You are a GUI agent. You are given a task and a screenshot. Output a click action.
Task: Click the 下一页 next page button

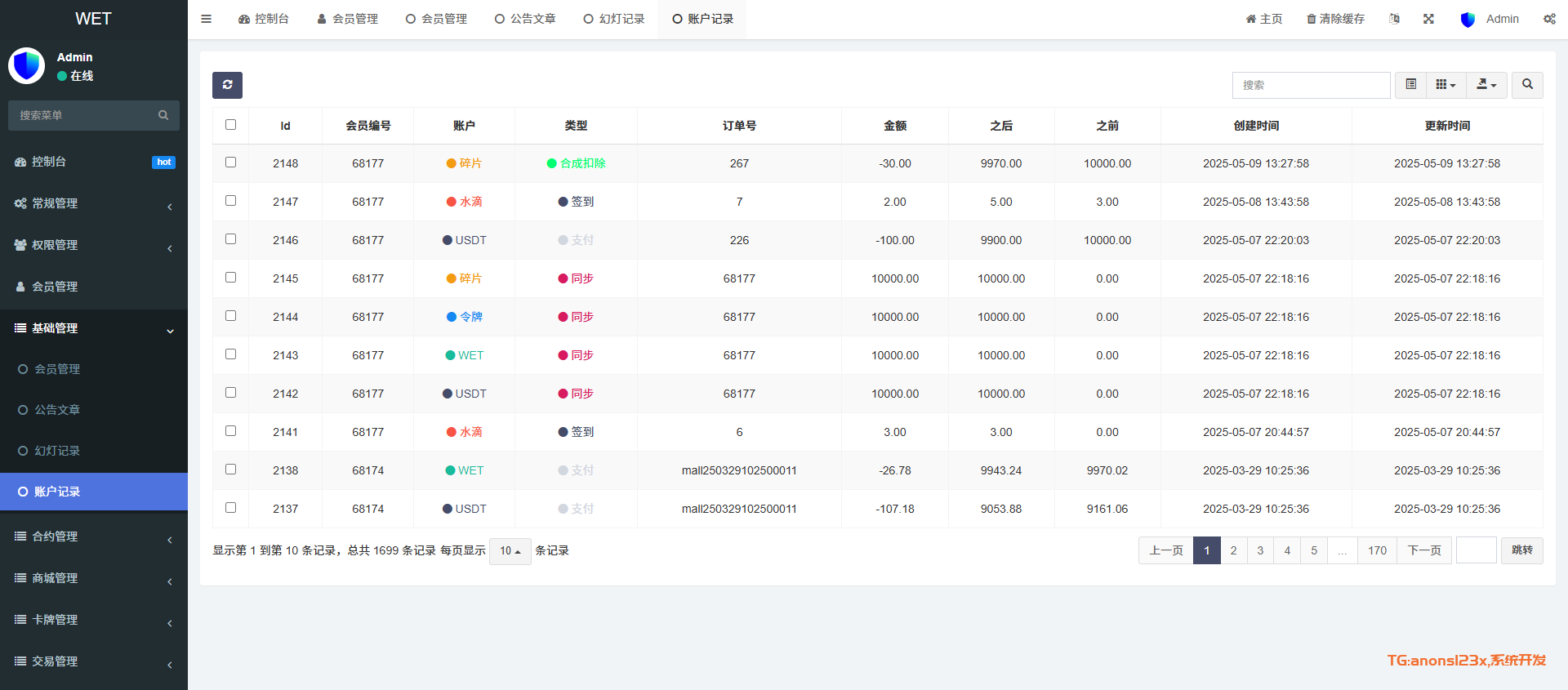coord(1424,550)
